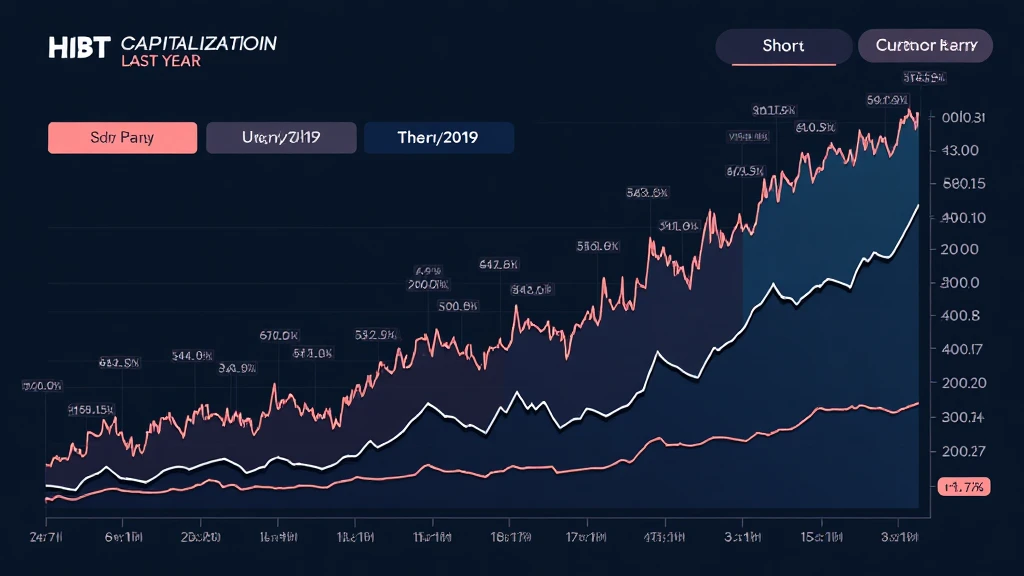
Task: Choose the Then/2019 dark blue button
Action: point(439,138)
